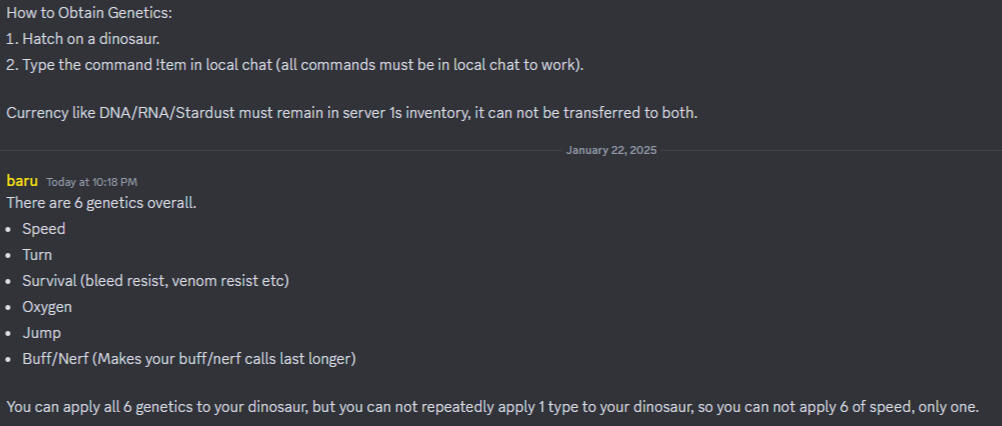This screenshot has width=1002, height=426.
Task: Click the bullet point beside Oxygen
Action: click(9, 307)
